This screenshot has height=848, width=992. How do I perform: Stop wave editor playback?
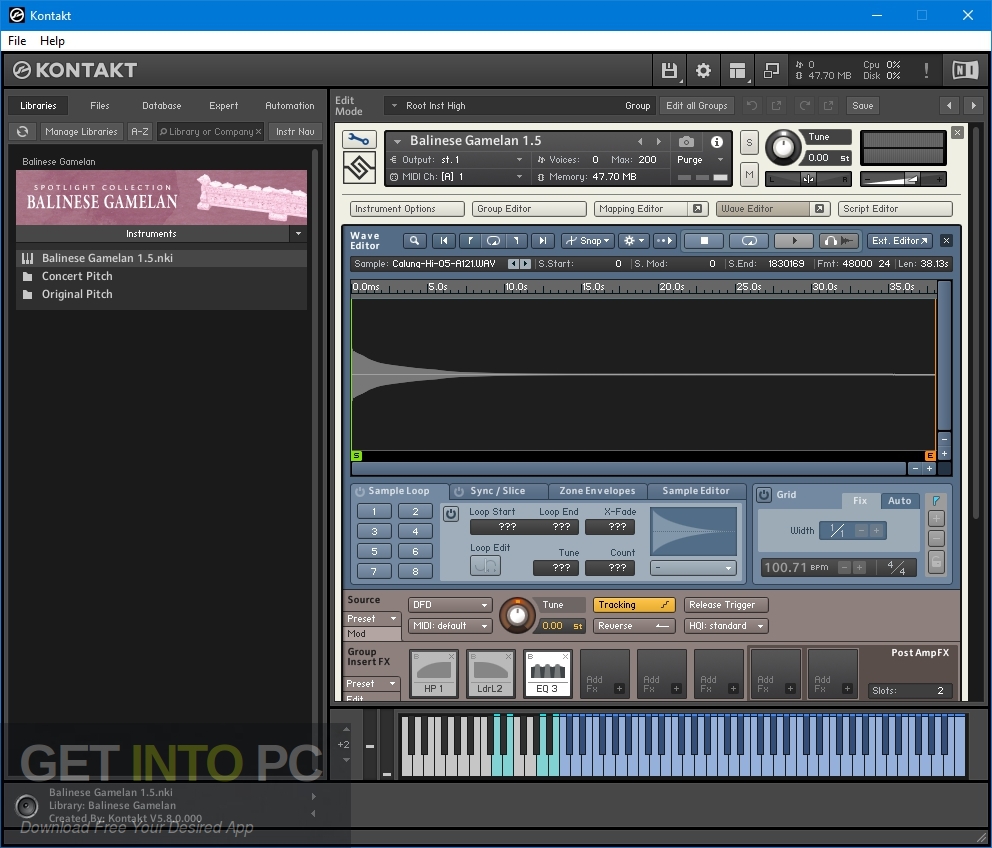(704, 240)
